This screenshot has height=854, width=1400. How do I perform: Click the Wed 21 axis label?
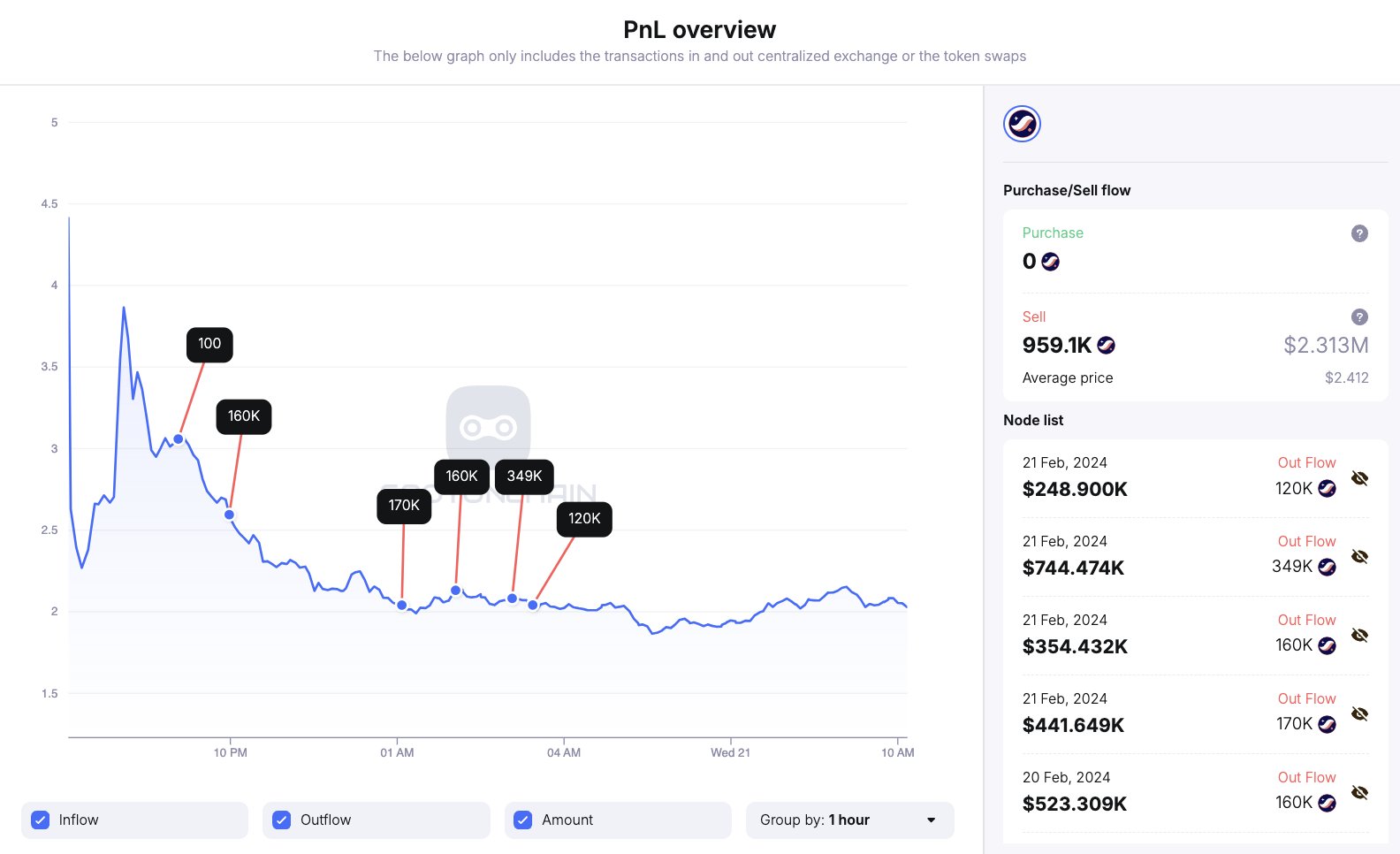pos(730,753)
